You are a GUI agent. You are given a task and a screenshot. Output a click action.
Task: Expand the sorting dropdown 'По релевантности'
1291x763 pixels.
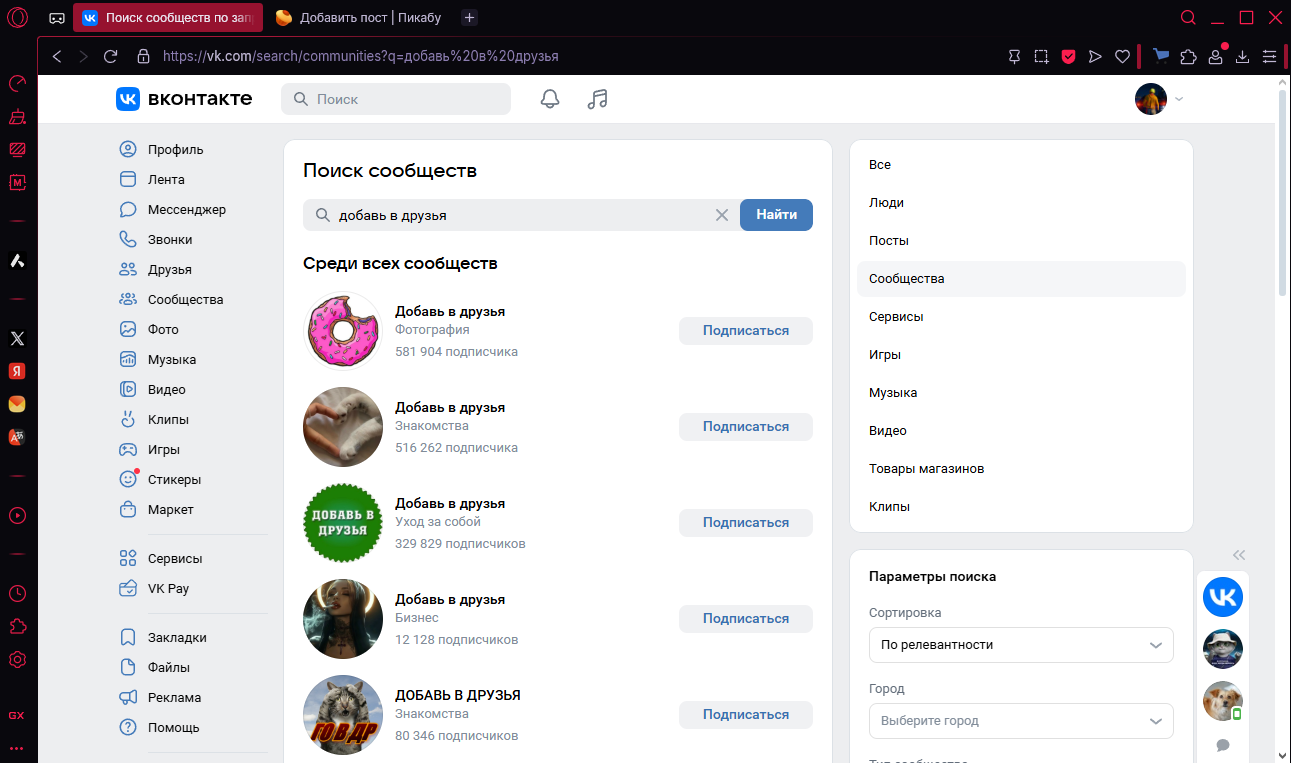coord(1020,645)
